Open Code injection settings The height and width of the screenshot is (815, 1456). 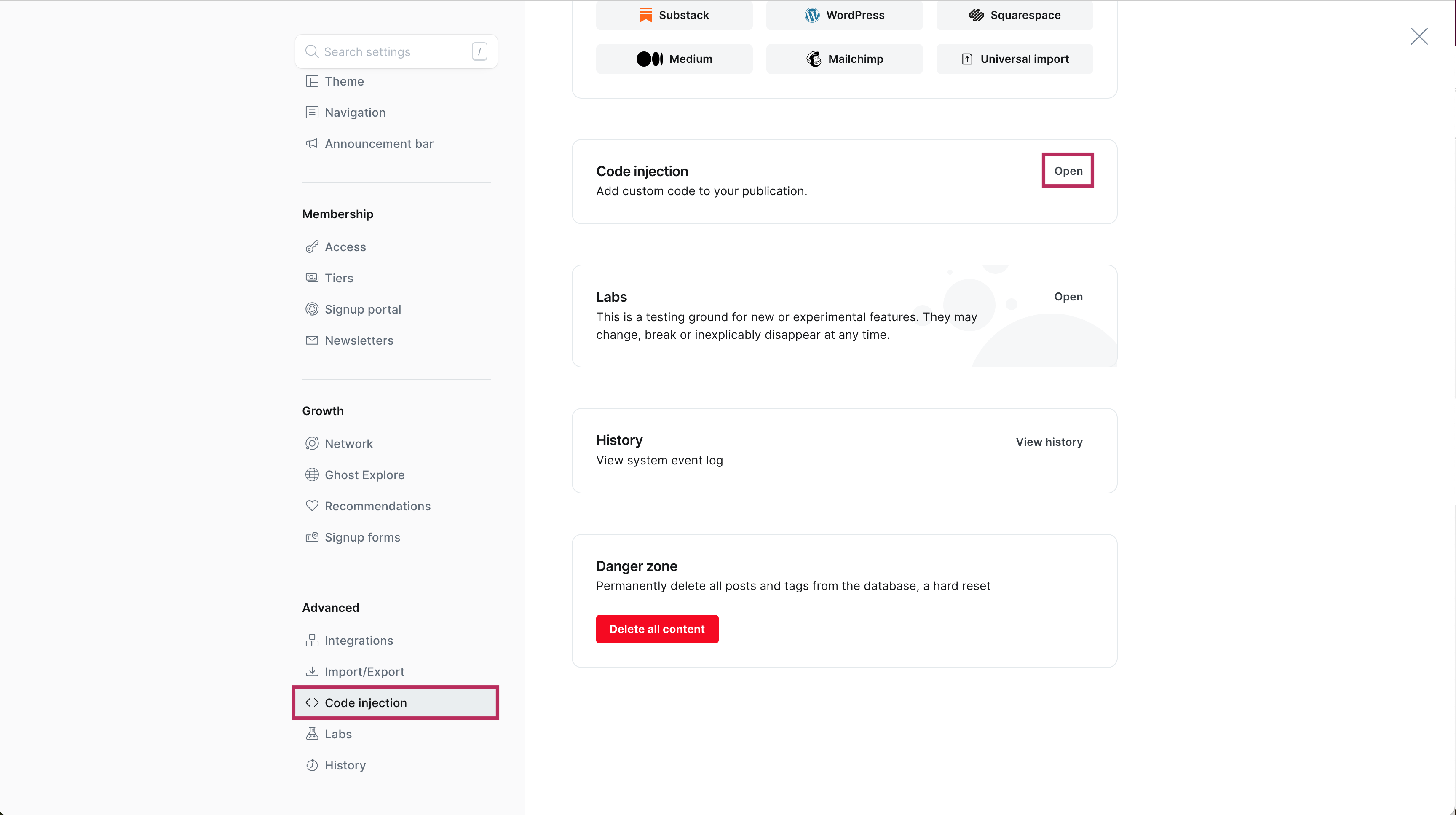point(1068,171)
